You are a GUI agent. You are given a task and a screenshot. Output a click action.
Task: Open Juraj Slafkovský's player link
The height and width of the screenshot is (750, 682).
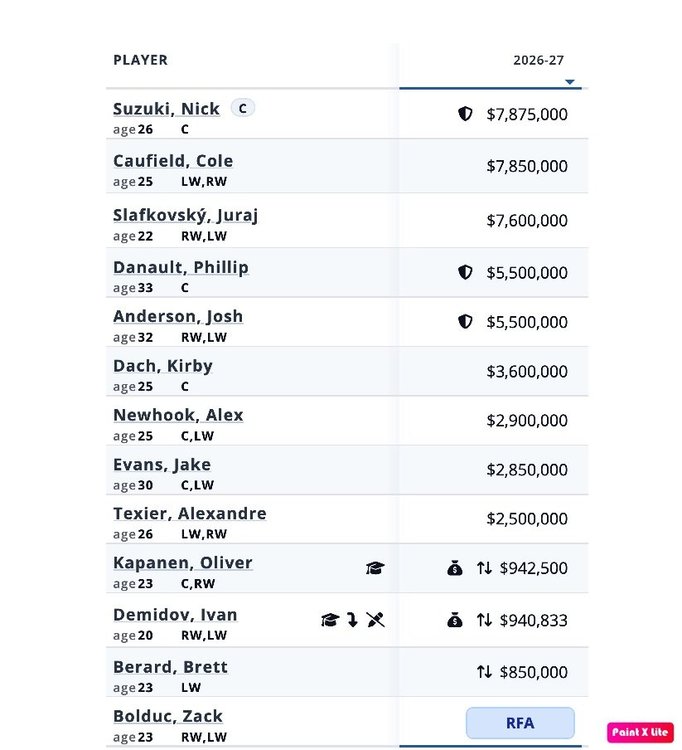(186, 215)
